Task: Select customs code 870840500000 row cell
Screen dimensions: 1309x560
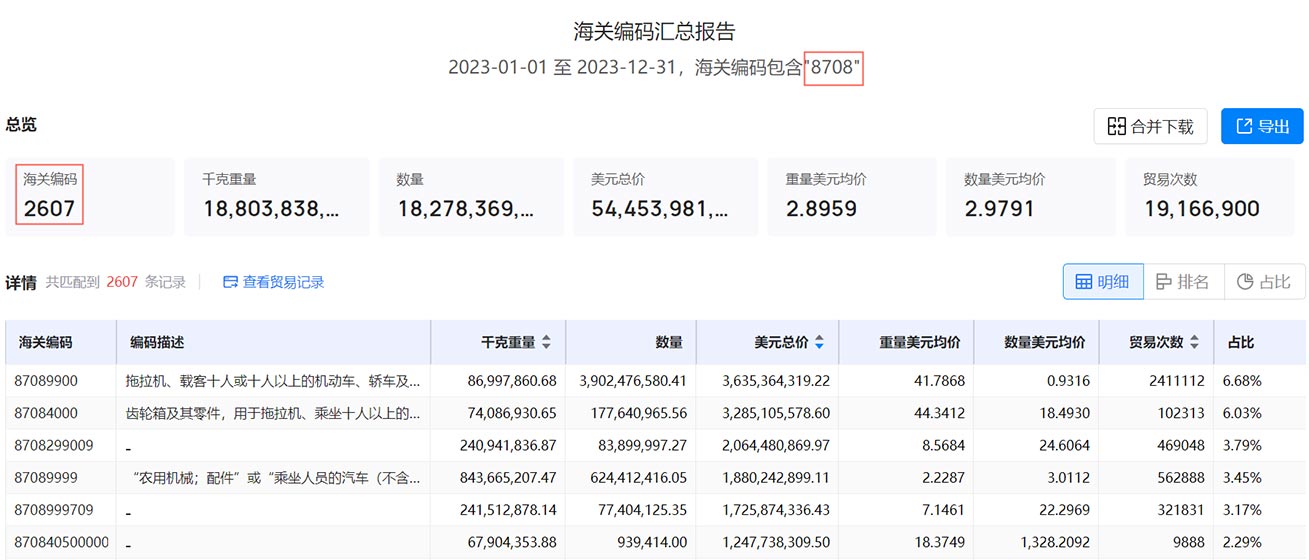Action: pos(61,542)
